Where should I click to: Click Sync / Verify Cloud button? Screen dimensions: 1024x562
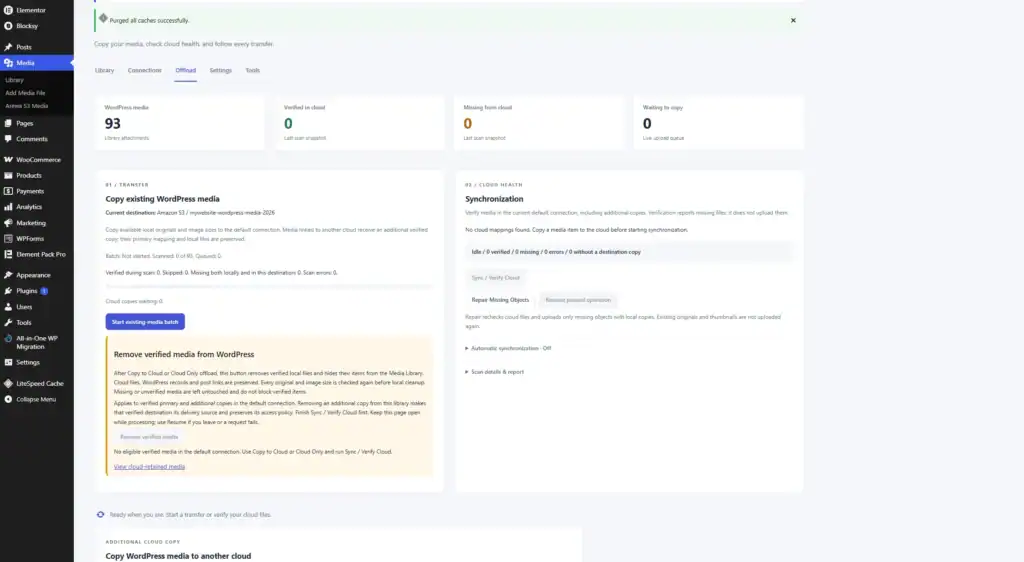click(496, 277)
